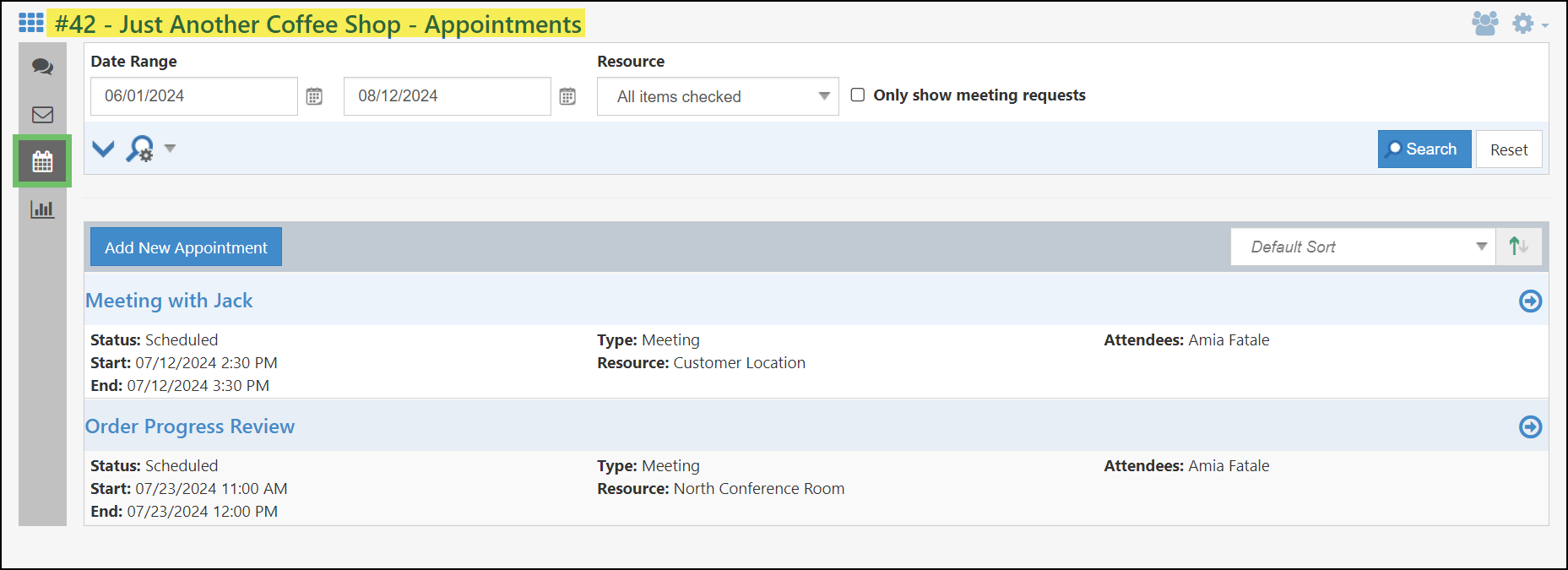Click the Reset button

(1509, 149)
